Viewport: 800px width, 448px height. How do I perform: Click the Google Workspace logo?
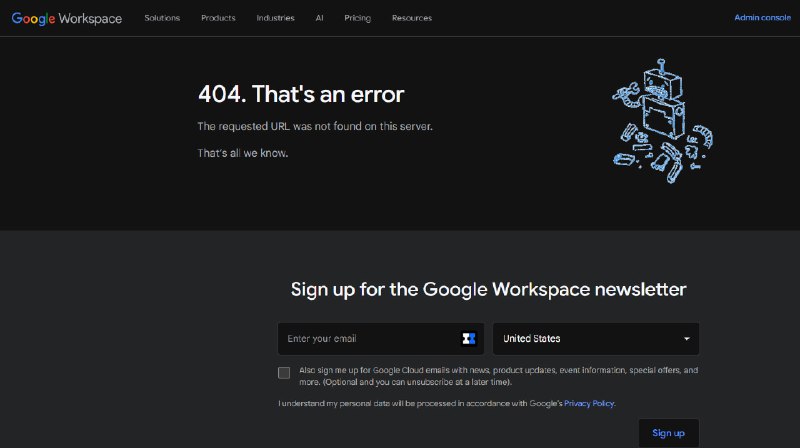point(67,18)
